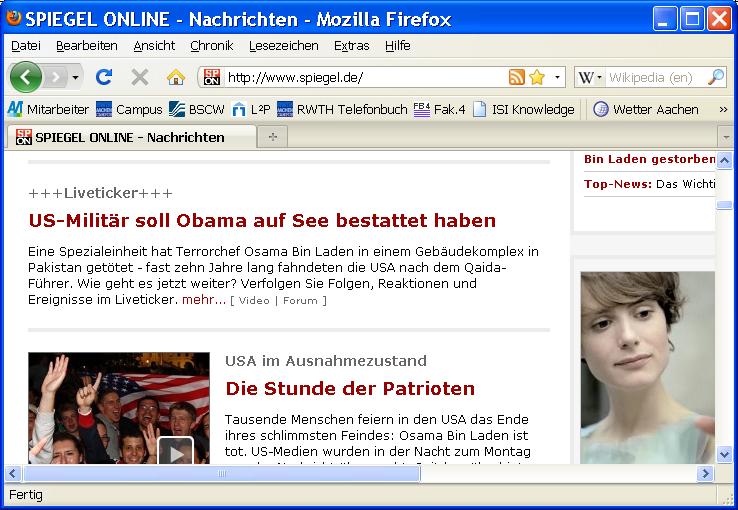Viewport: 738px width, 510px height.
Task: Open the BSCW bookmark
Action: tap(197, 110)
